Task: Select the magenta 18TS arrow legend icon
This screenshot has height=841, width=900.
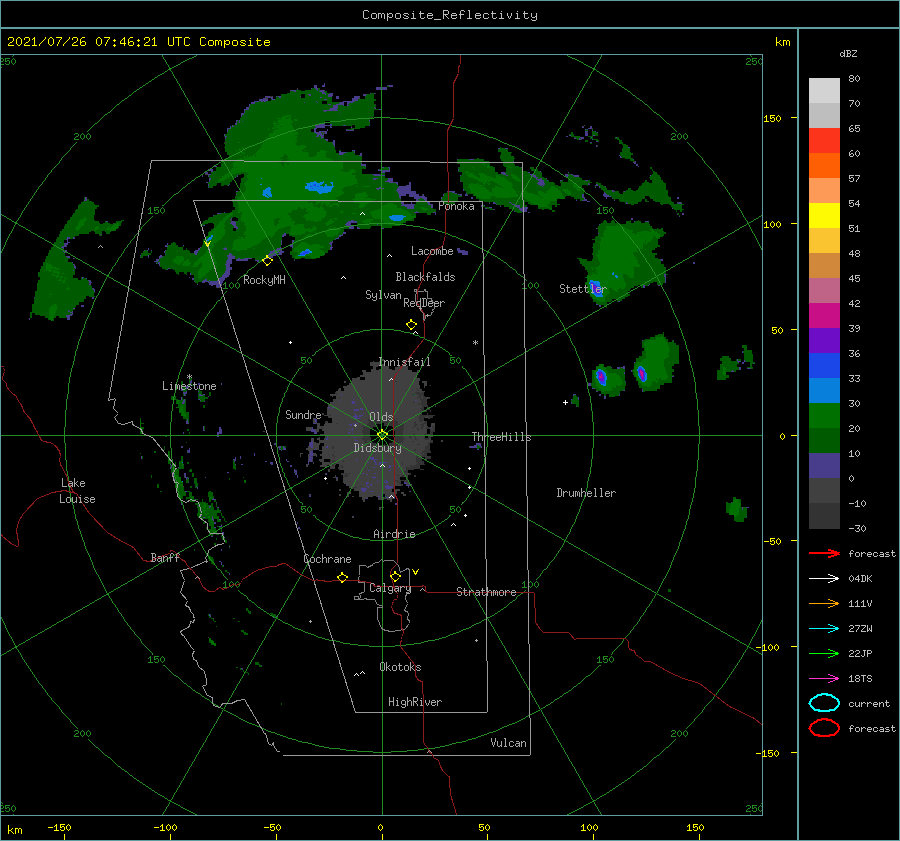Action: pyautogui.click(x=824, y=679)
